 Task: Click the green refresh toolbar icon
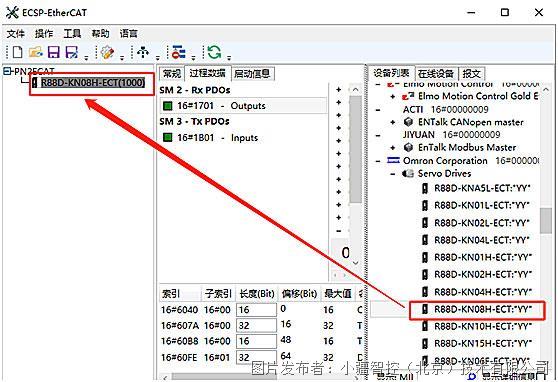(214, 52)
